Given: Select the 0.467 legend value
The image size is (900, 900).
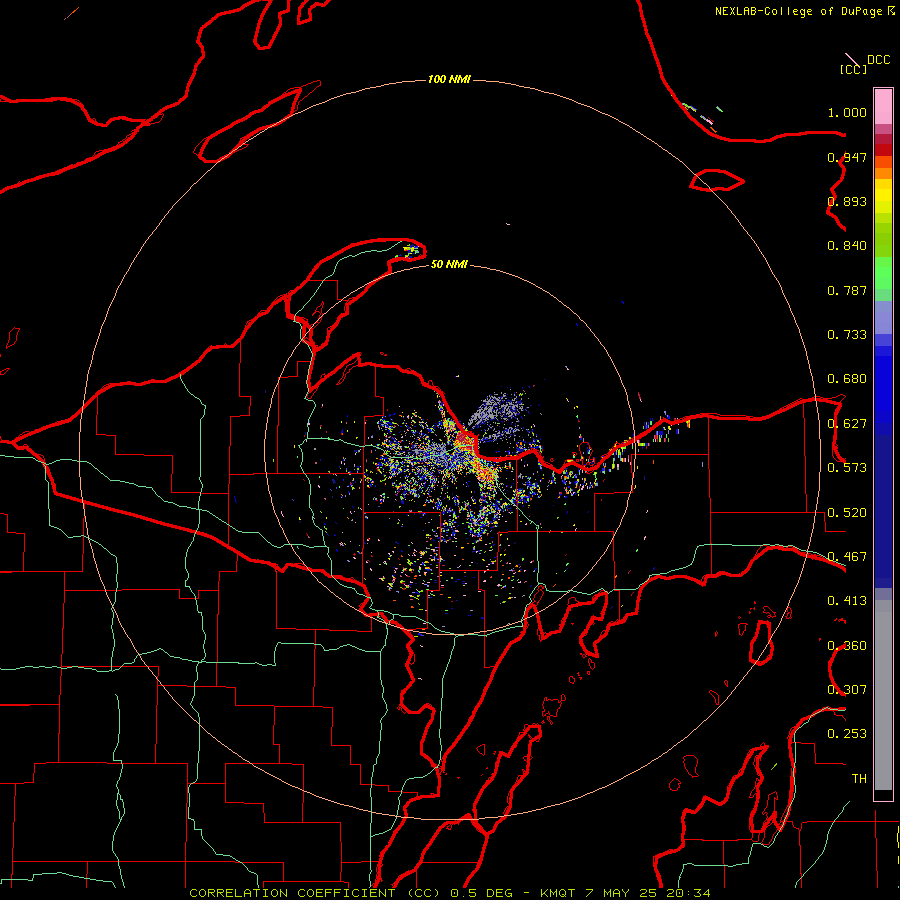Looking at the screenshot, I should [847, 557].
